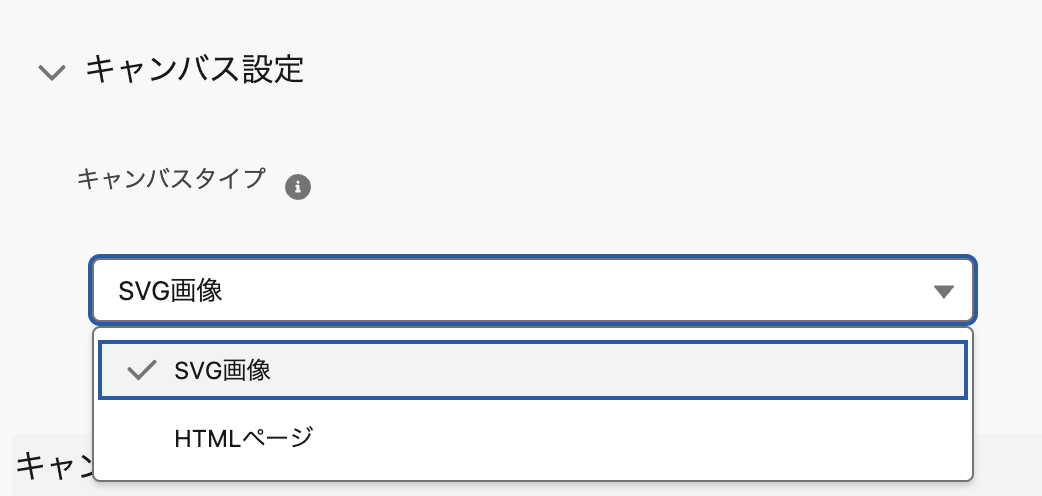Choose the HTMLページ option
Image resolution: width=1042 pixels, height=496 pixels.
(243, 437)
